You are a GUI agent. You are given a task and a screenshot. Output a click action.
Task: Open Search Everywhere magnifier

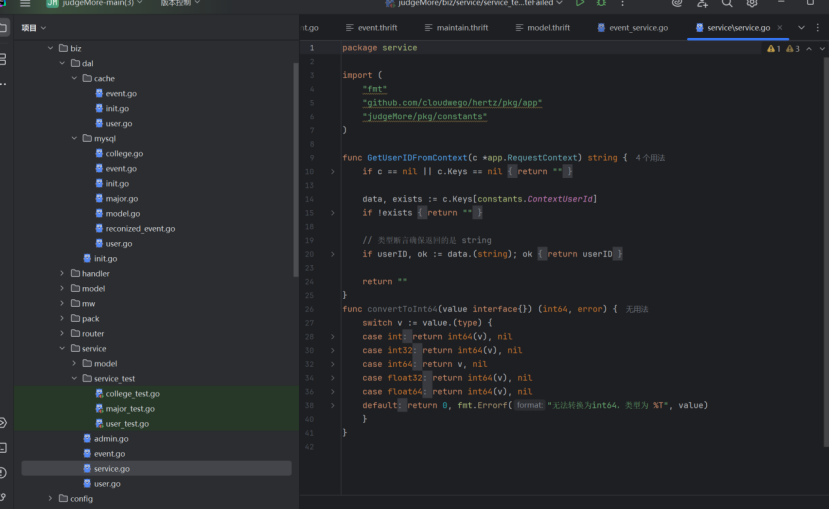point(727,3)
